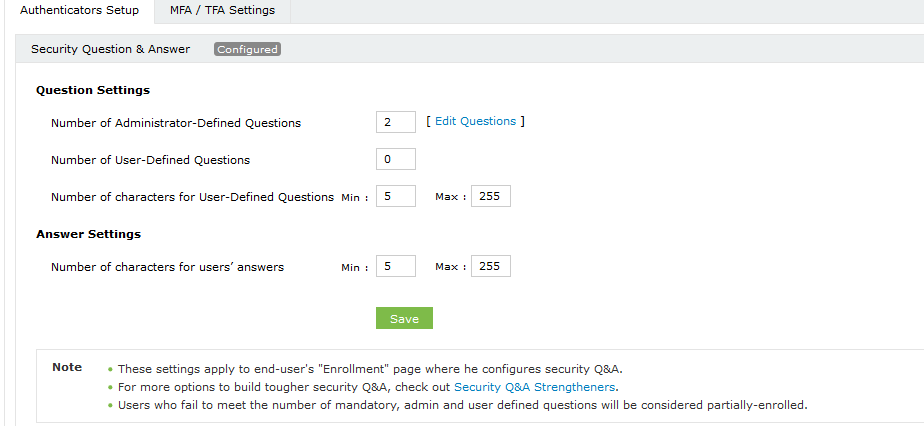
Task: Select Max field for users' answers characters
Action: 491,266
